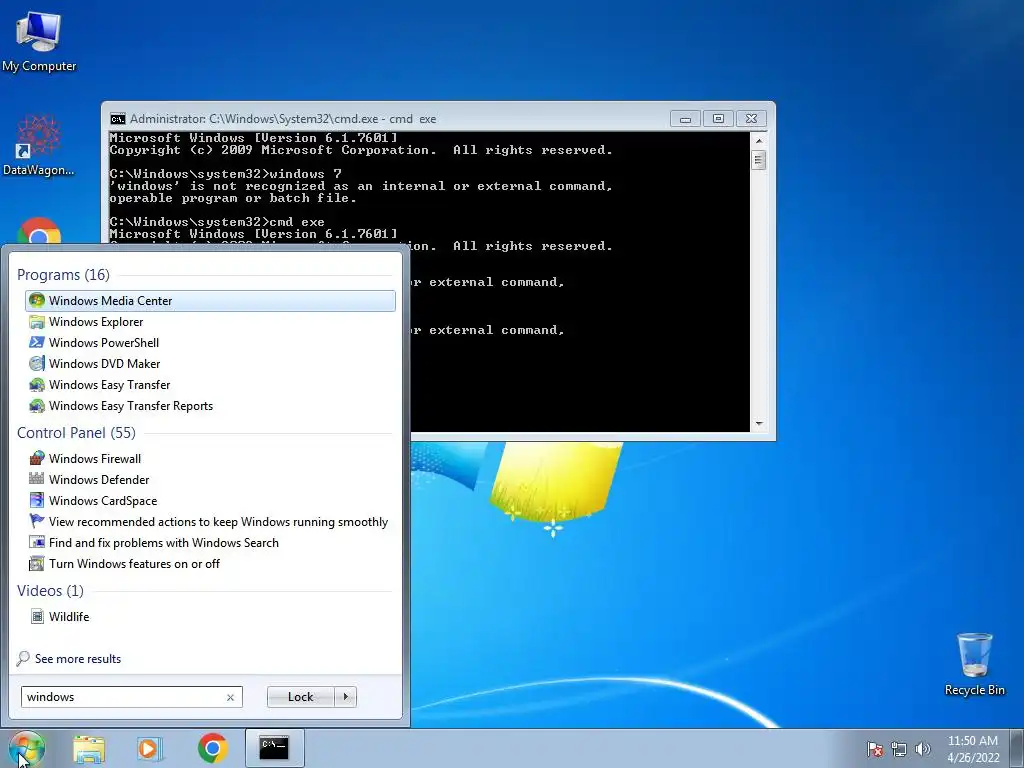Switch to the cmd.exe taskbar button
1024x768 pixels.
pyautogui.click(x=274, y=748)
